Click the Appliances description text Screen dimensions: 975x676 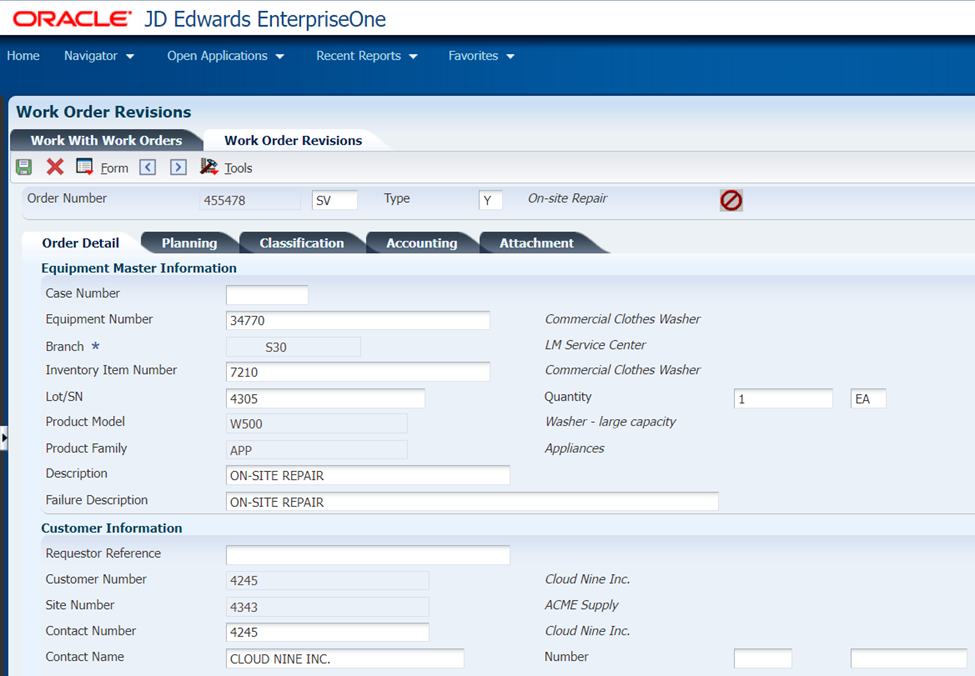[575, 448]
